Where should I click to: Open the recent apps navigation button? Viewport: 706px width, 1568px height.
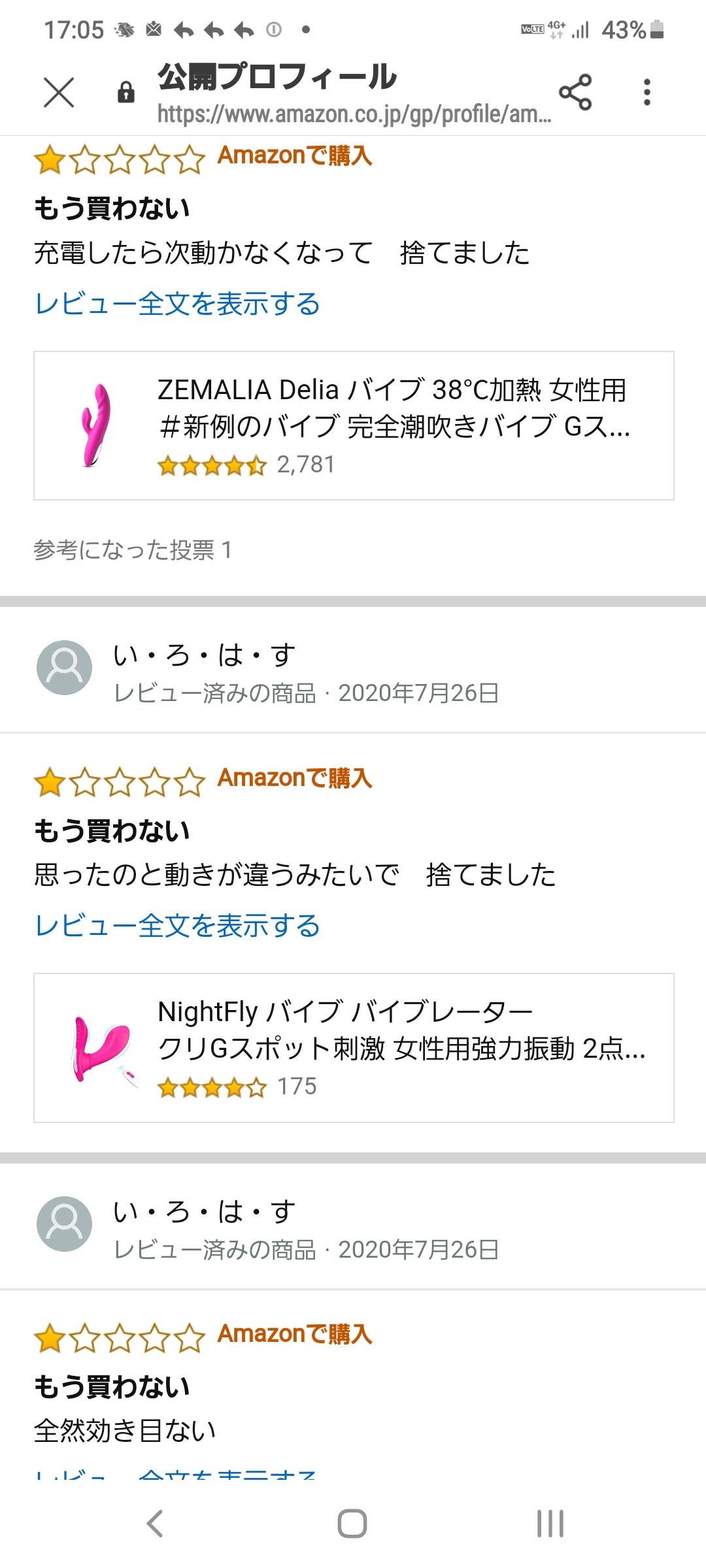[550, 1524]
